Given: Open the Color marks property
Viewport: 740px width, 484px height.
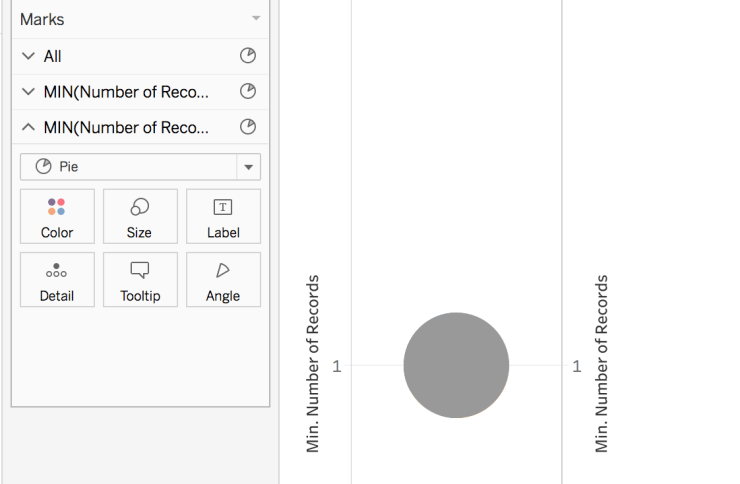Looking at the screenshot, I should [57, 217].
